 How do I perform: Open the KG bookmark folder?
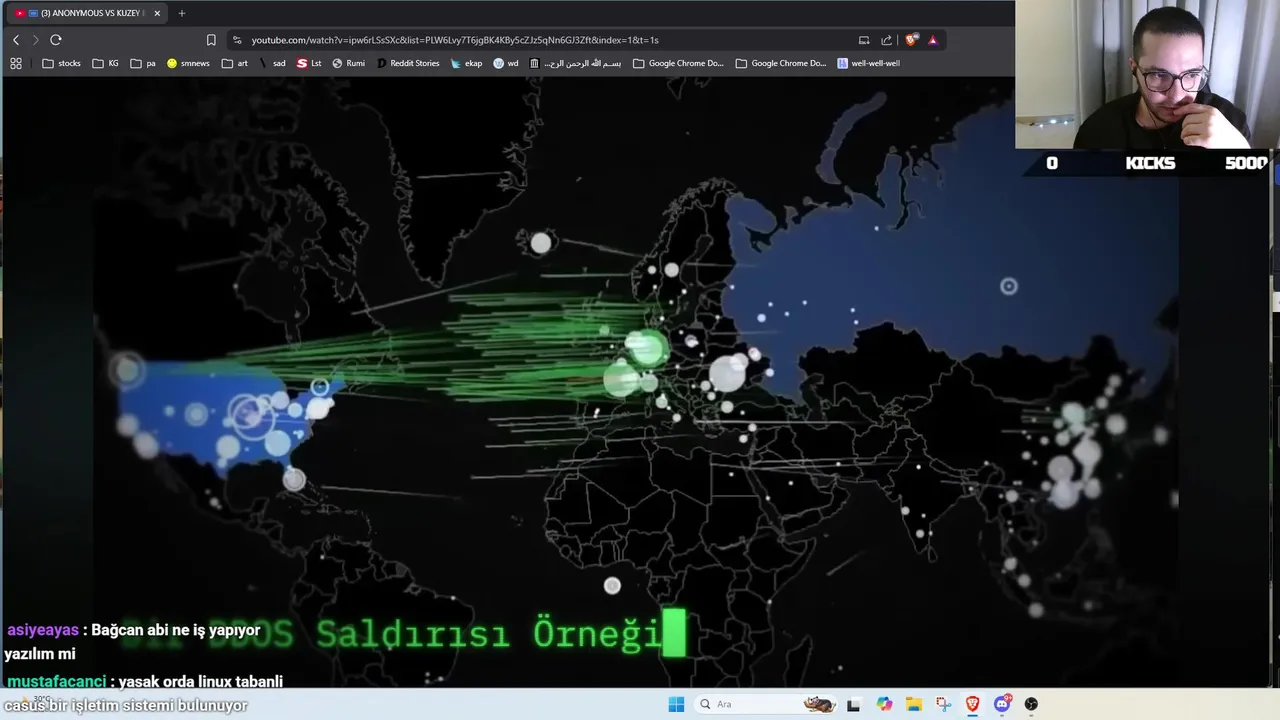coord(105,63)
